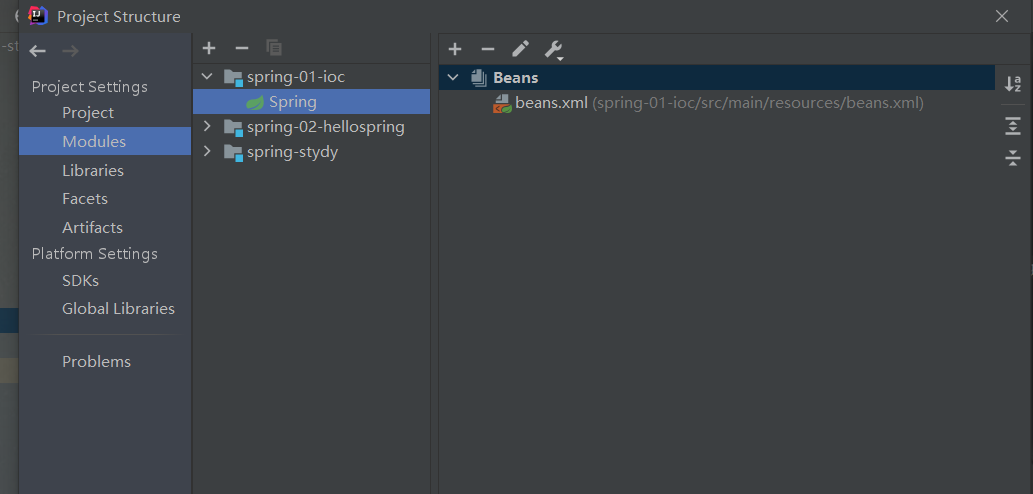The width and height of the screenshot is (1033, 494).
Task: Click the Beans fileset icon
Action: [479, 78]
